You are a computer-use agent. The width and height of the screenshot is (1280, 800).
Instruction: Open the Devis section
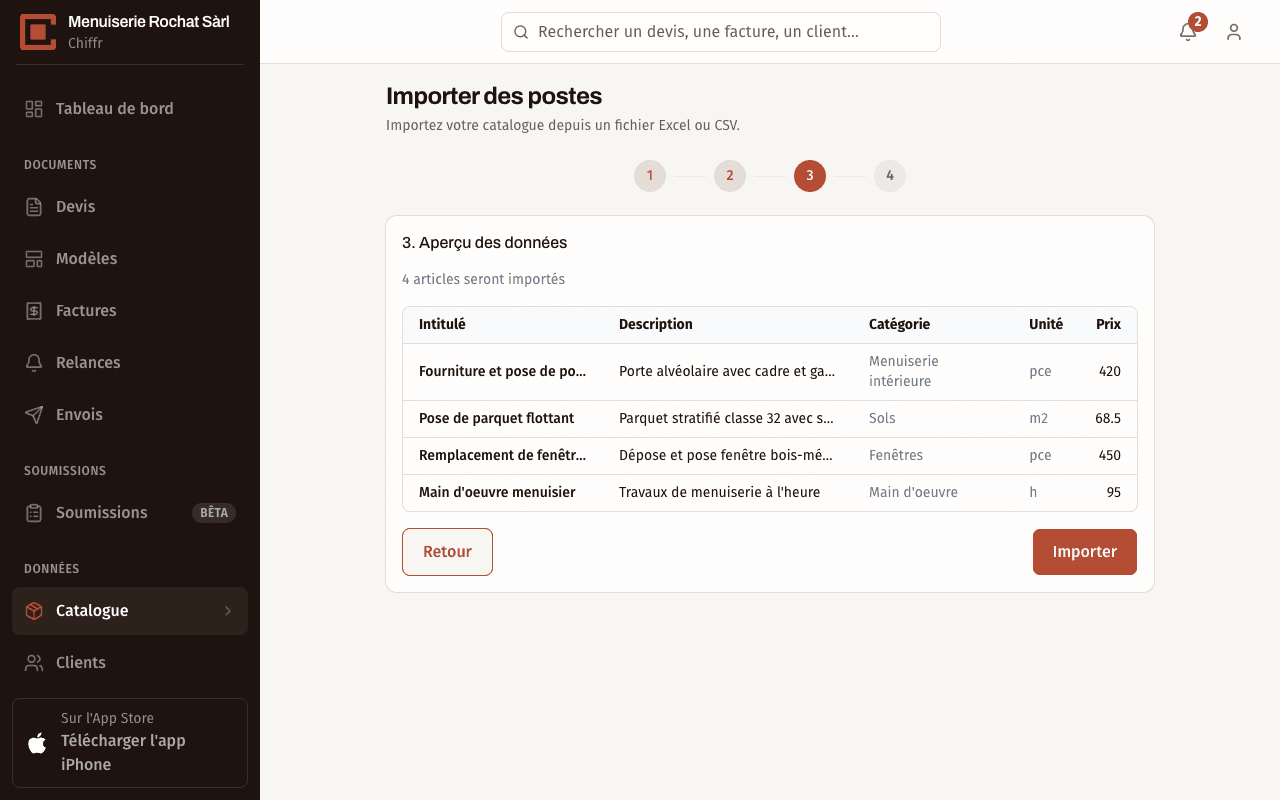click(x=130, y=207)
